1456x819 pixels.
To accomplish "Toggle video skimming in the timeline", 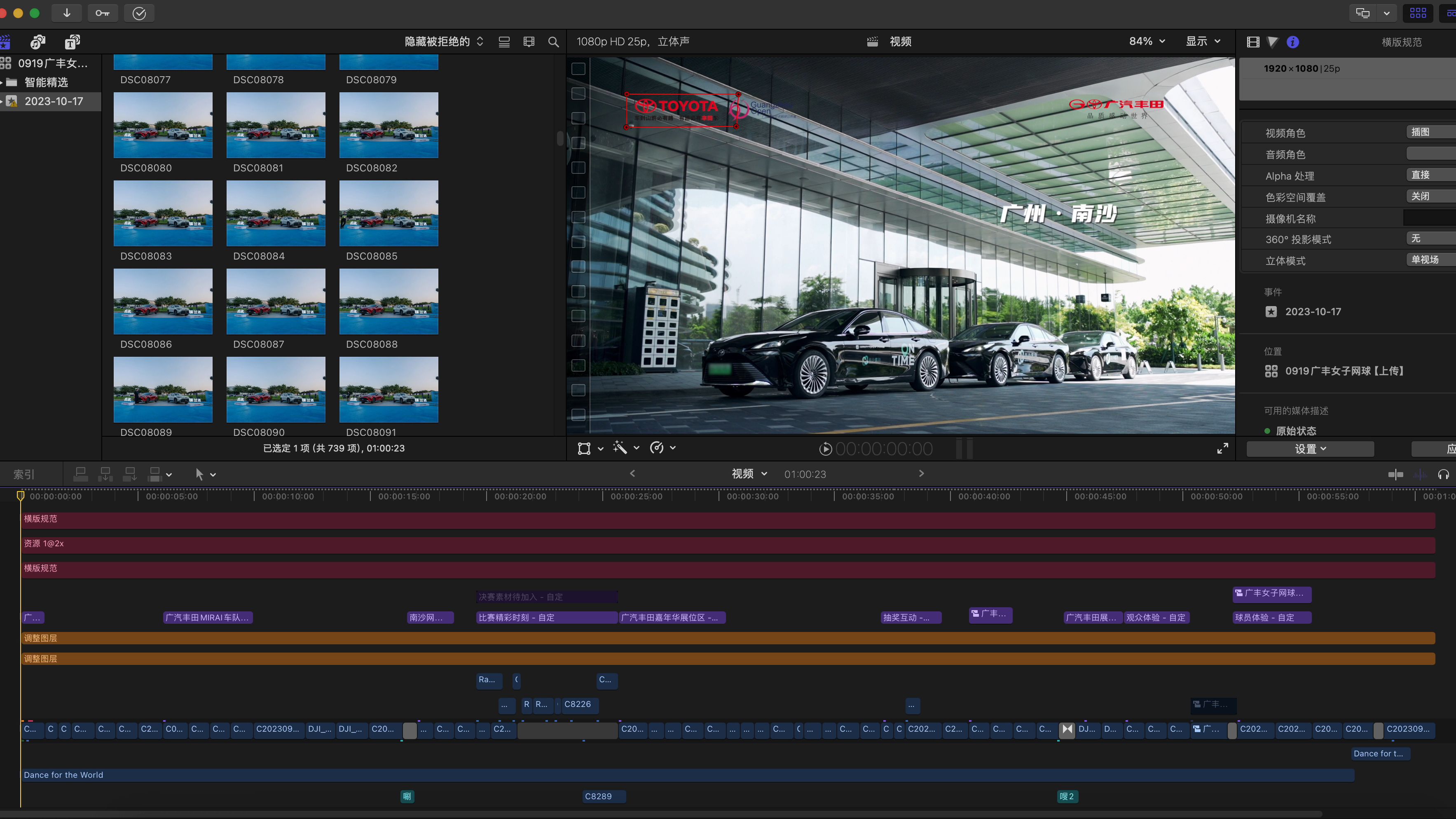I will 1395,474.
